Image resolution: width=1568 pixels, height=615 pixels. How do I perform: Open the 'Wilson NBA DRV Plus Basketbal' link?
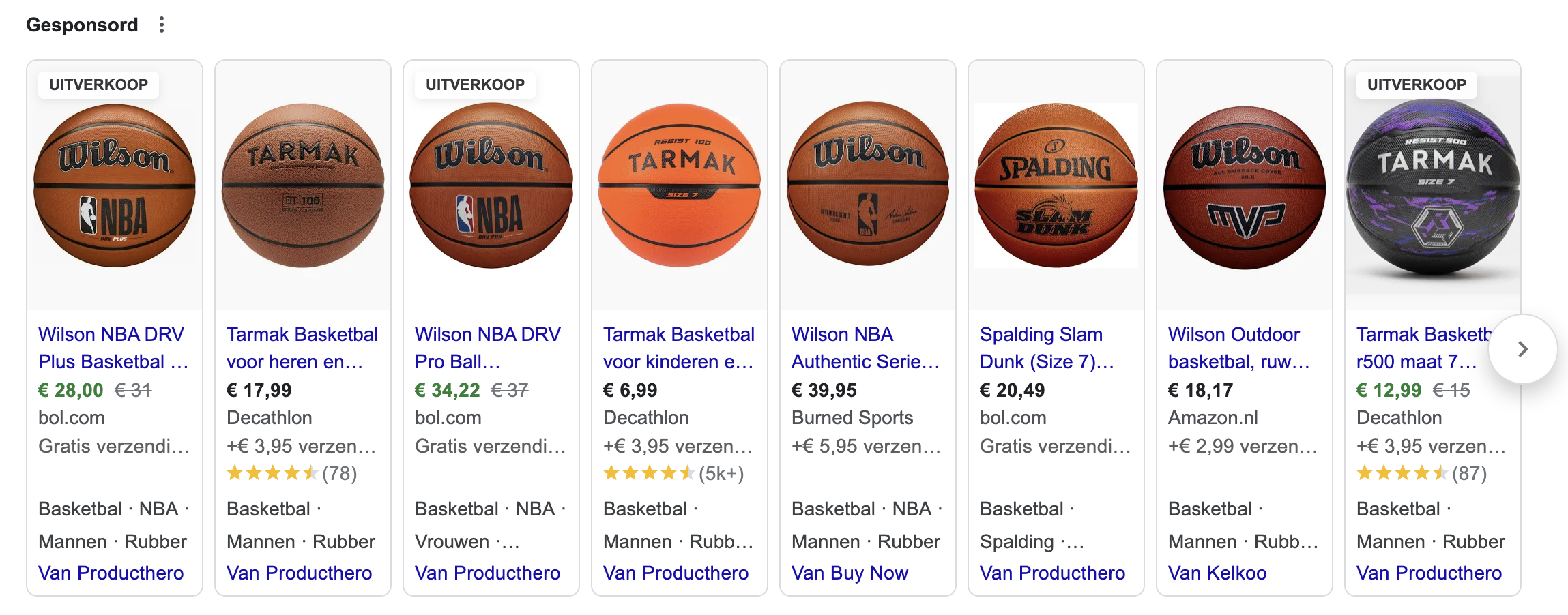(x=113, y=348)
